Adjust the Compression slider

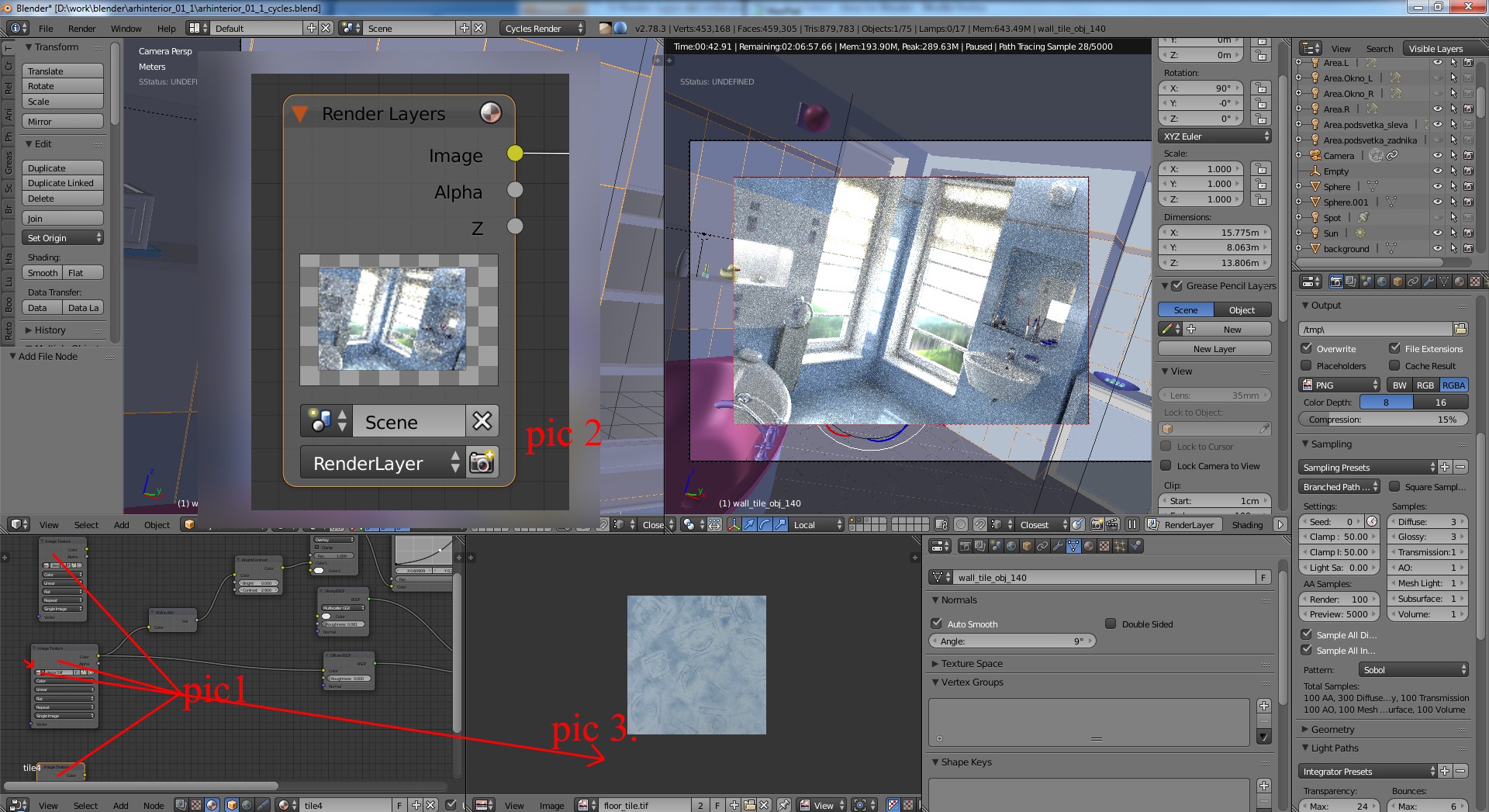1384,420
